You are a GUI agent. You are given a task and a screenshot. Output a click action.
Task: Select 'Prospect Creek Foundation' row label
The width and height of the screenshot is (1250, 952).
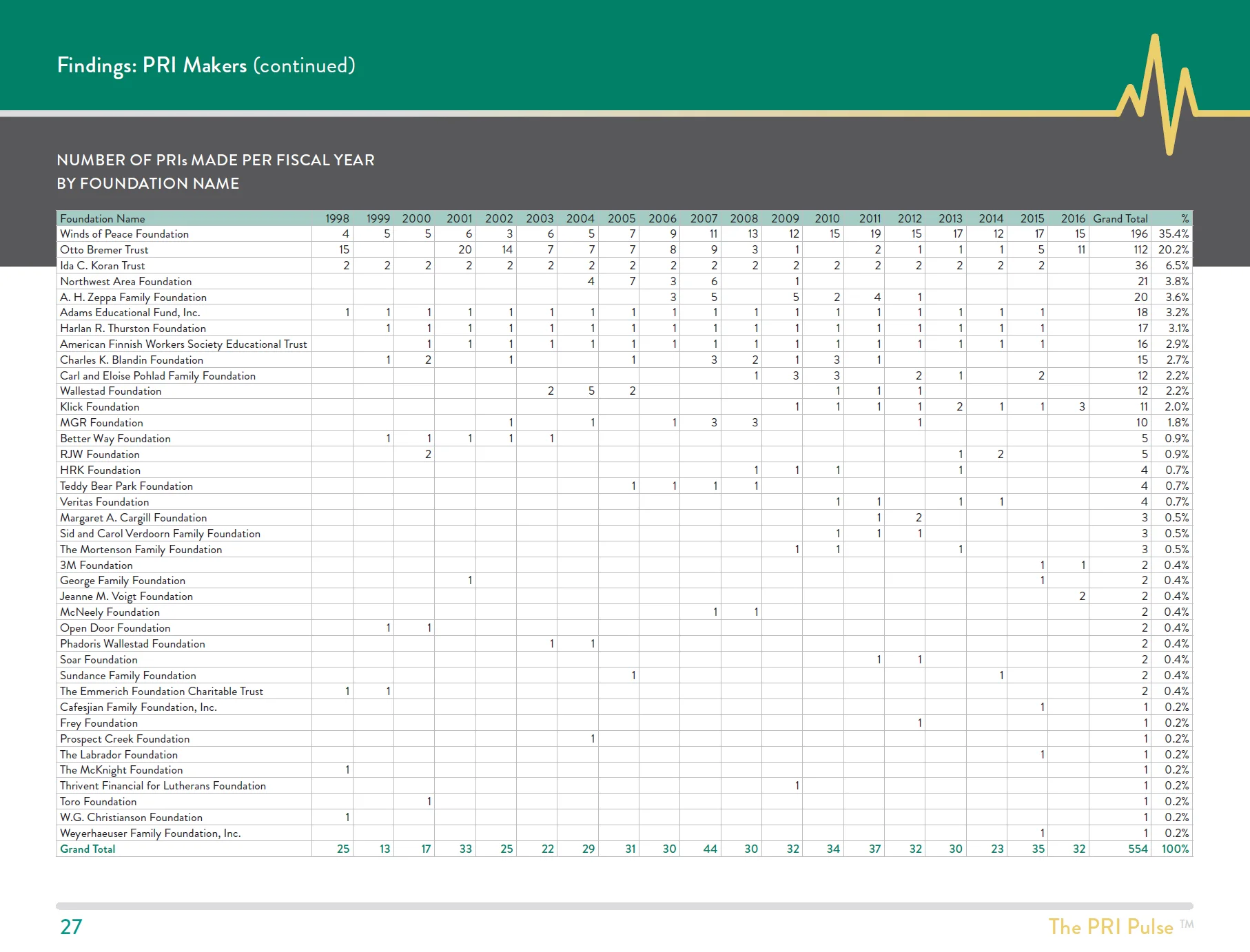point(125,739)
